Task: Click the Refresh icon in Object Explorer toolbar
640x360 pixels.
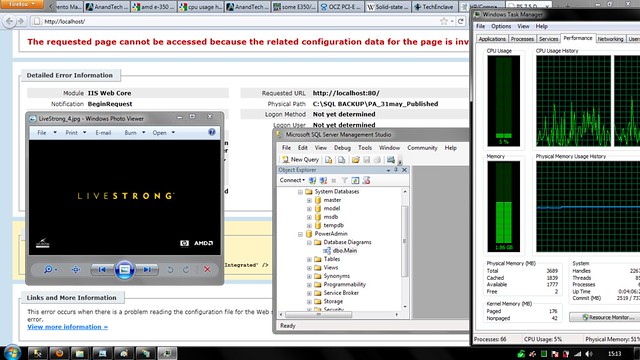Action: 355,180
